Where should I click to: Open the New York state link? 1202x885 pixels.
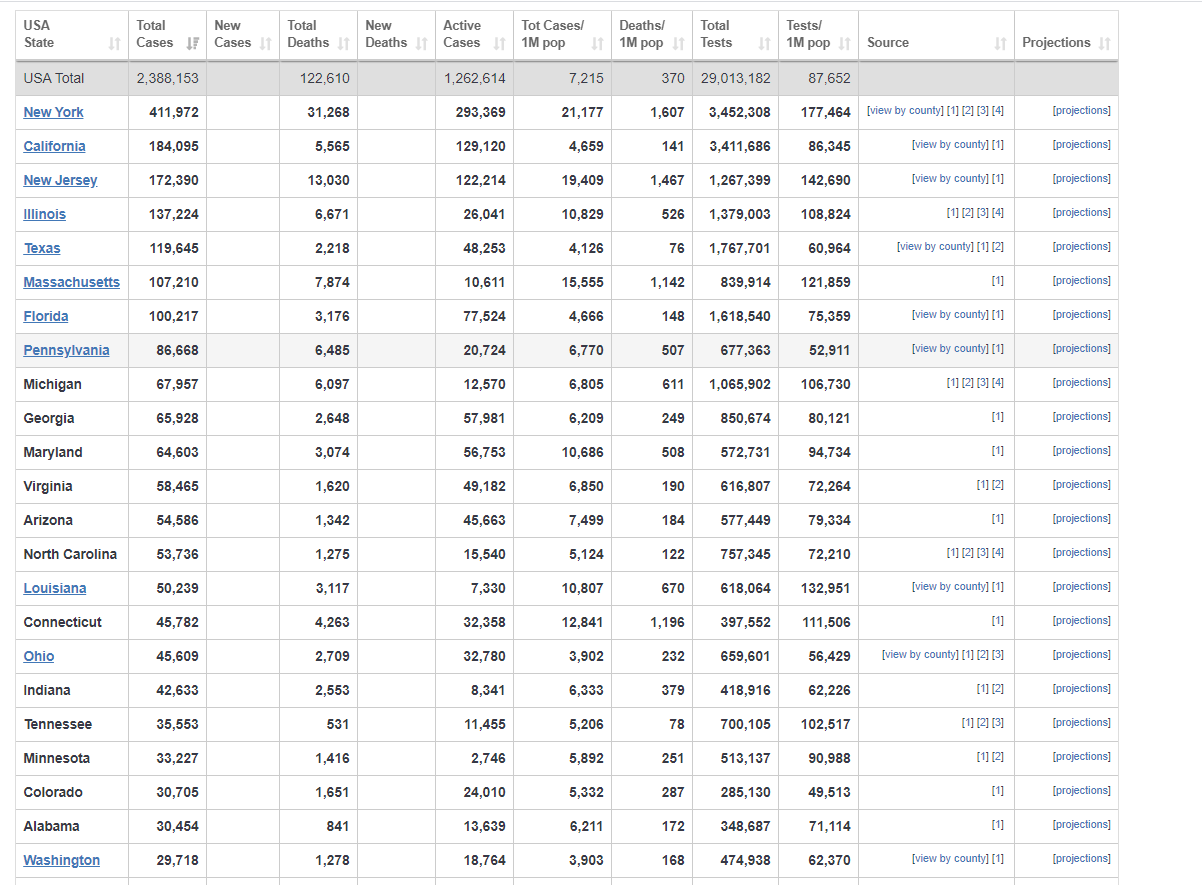point(53,112)
